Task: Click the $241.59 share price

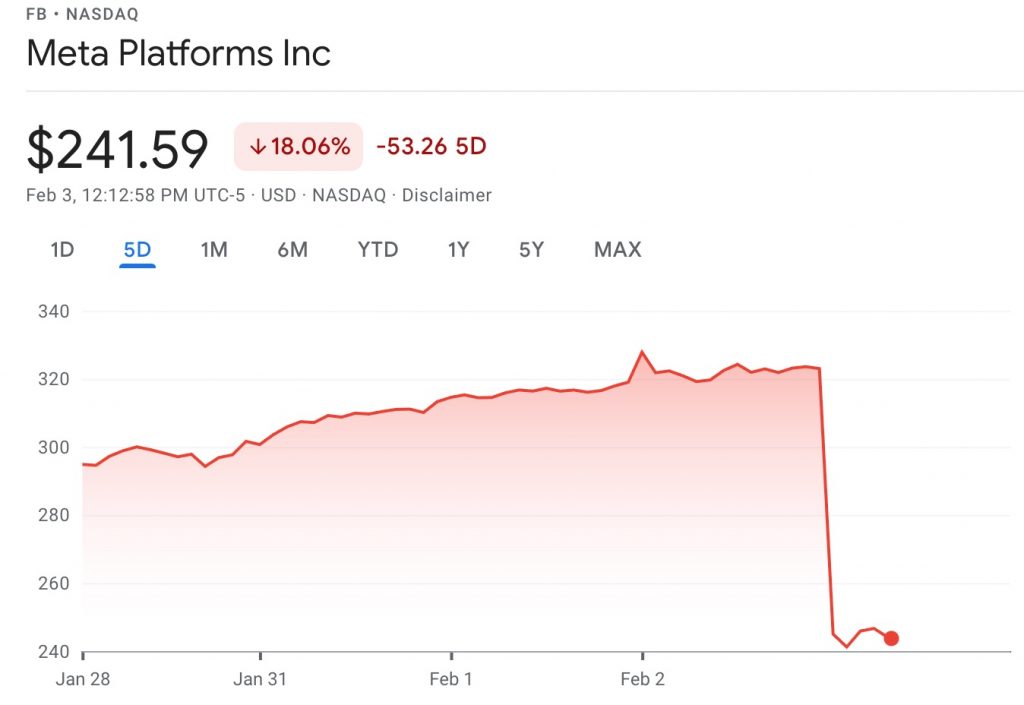Action: point(117,149)
